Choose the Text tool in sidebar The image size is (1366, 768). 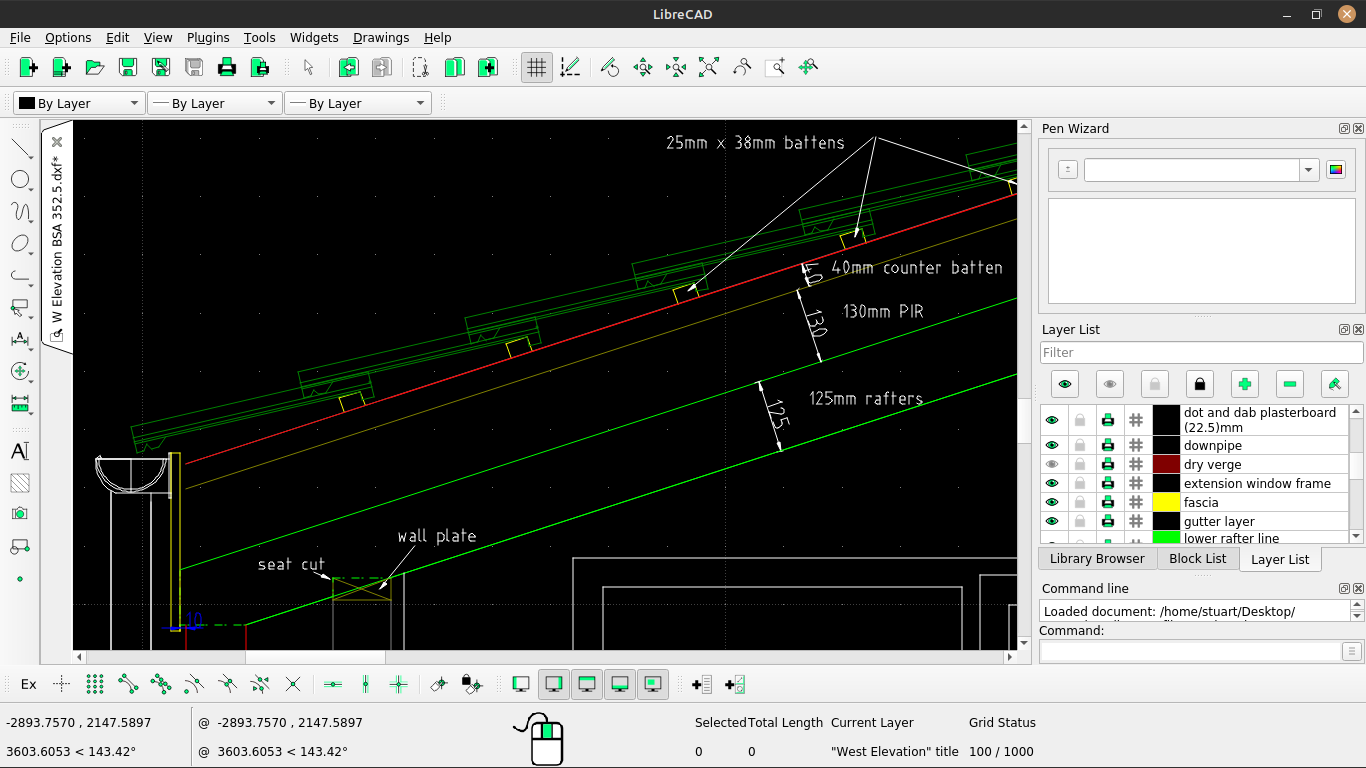point(20,451)
